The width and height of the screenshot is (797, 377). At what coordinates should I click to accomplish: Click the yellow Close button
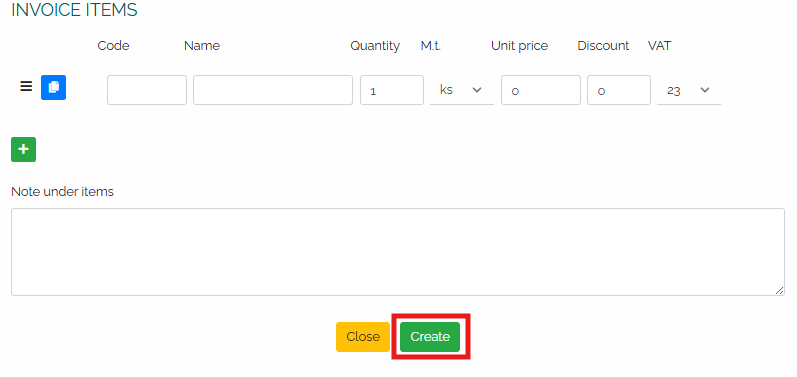(363, 337)
